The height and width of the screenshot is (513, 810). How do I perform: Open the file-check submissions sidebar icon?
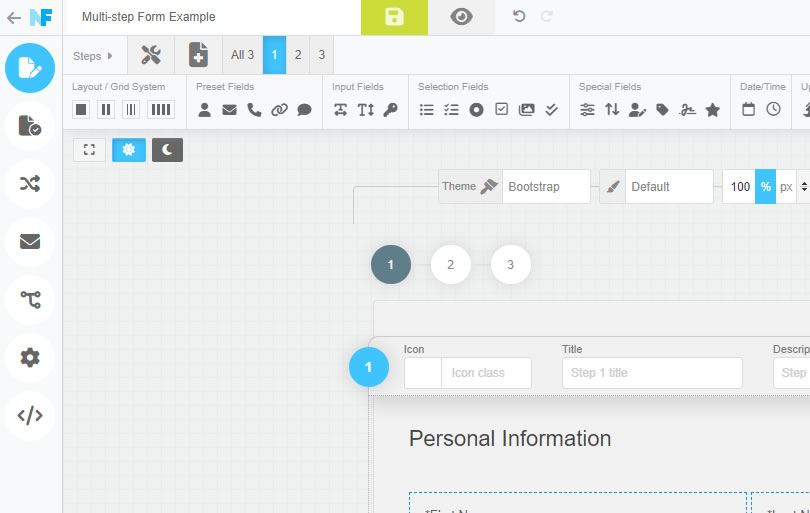30,126
